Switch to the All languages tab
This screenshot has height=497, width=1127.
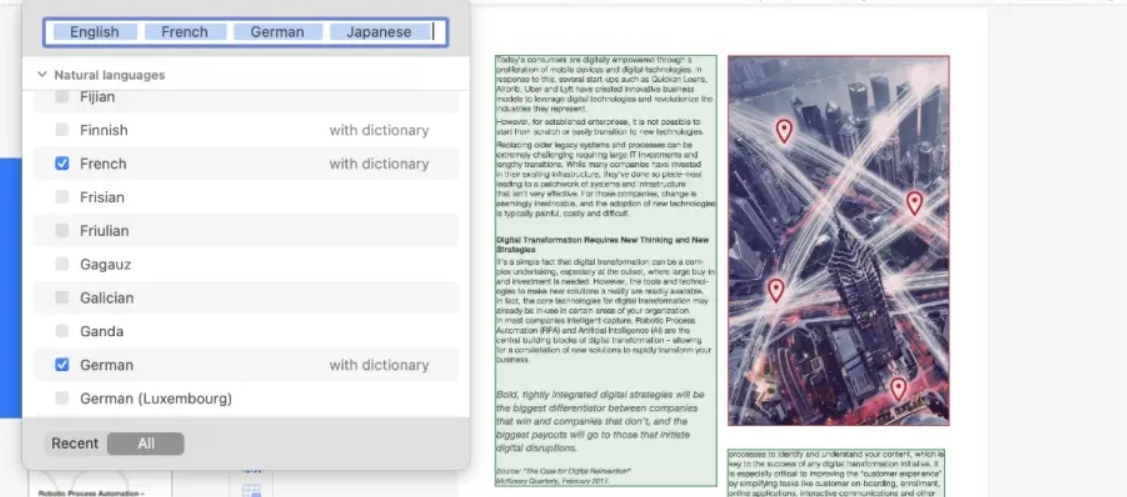(146, 444)
